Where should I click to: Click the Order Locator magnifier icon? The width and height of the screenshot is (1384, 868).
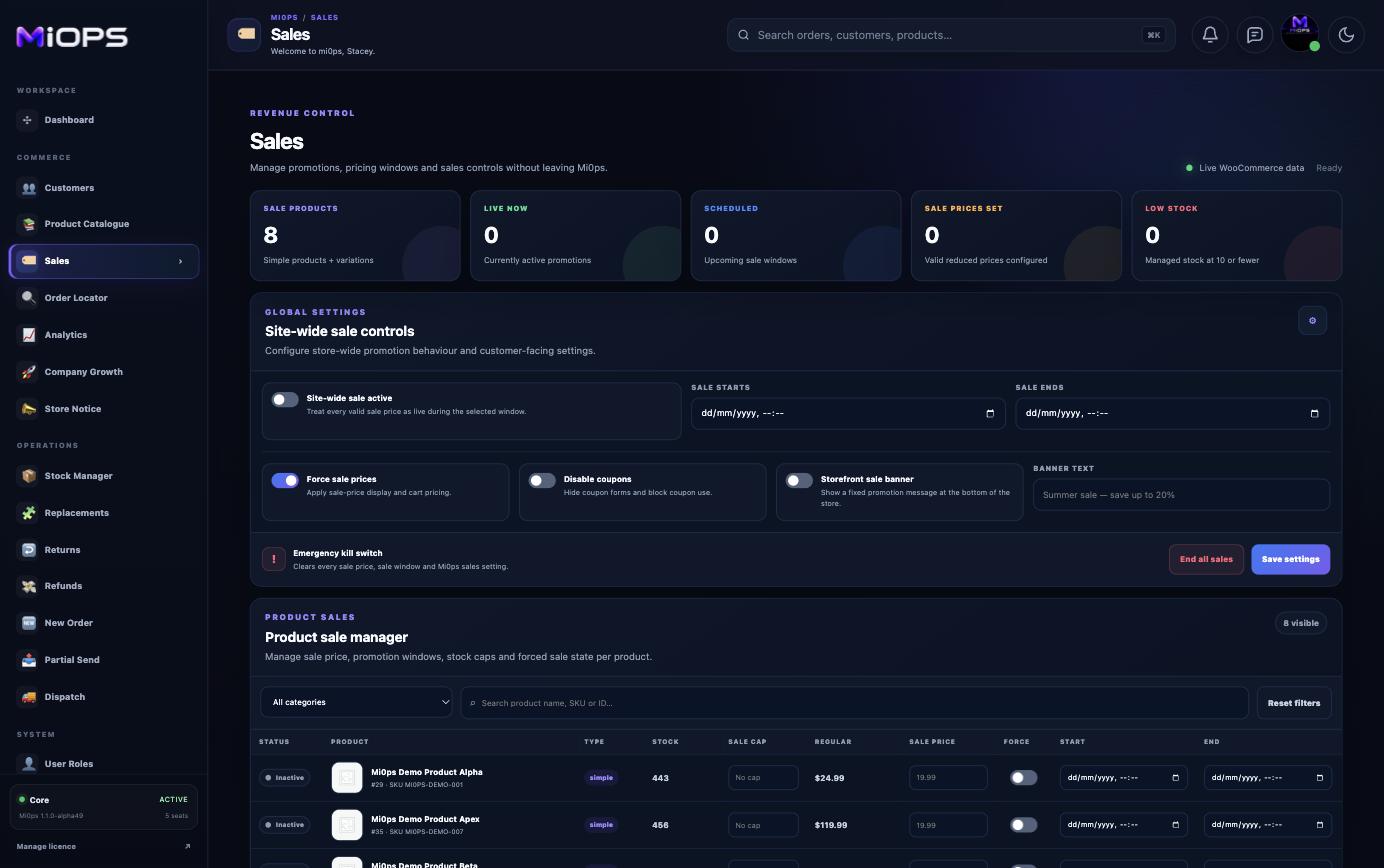[x=28, y=298]
